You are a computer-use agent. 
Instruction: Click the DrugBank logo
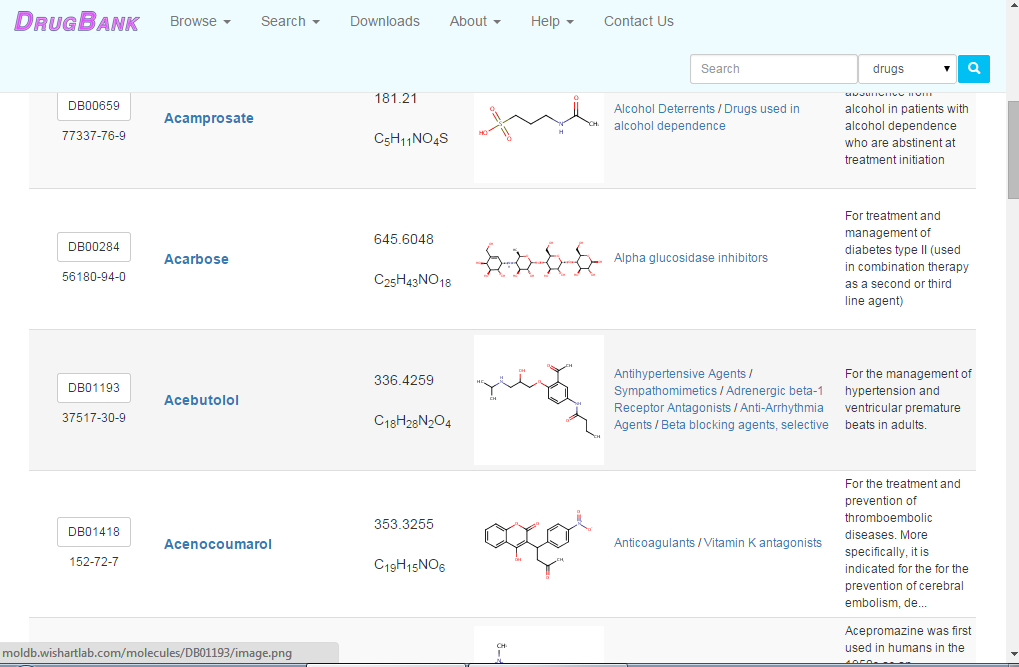click(76, 20)
